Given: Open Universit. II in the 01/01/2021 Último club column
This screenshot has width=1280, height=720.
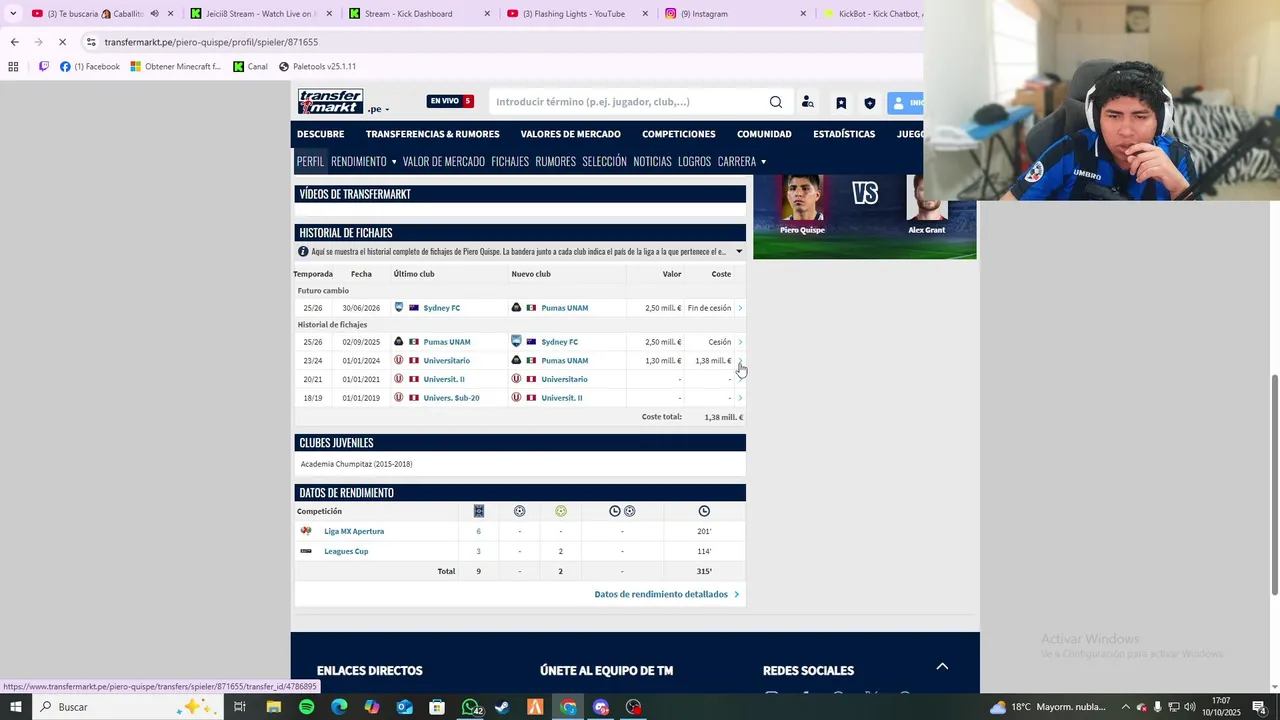Looking at the screenshot, I should click(x=444, y=380).
